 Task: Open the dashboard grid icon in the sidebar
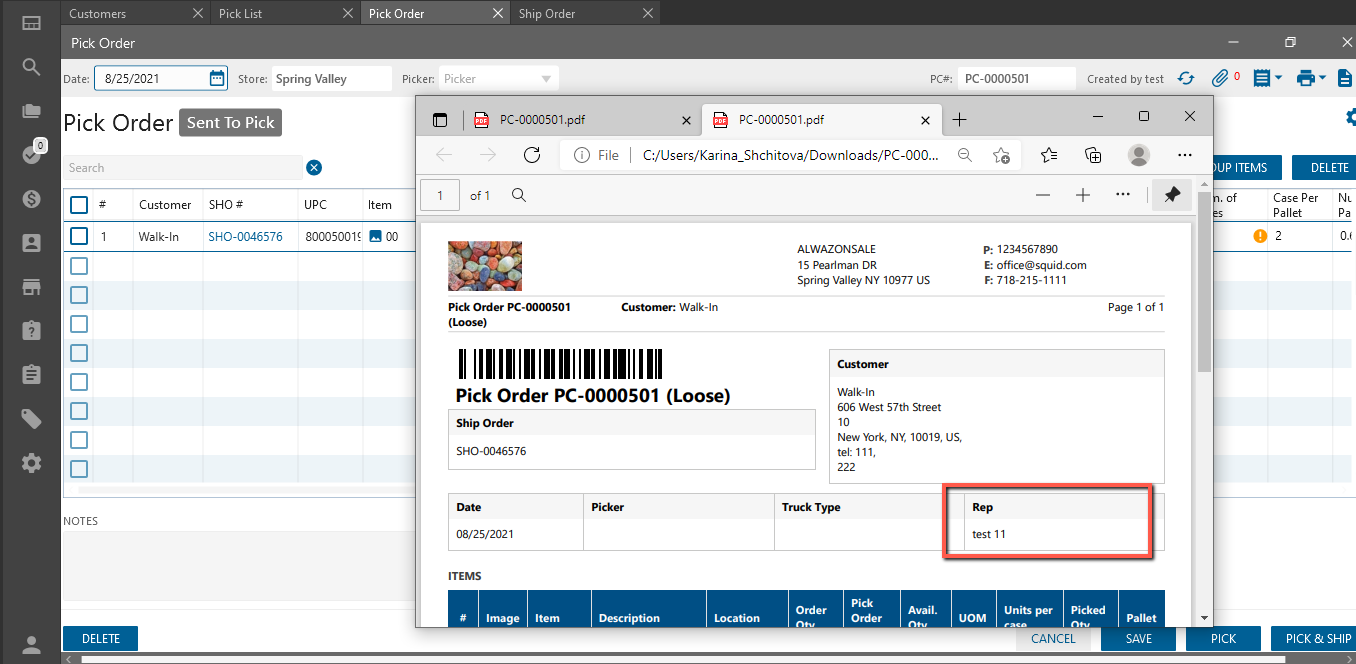pos(31,23)
